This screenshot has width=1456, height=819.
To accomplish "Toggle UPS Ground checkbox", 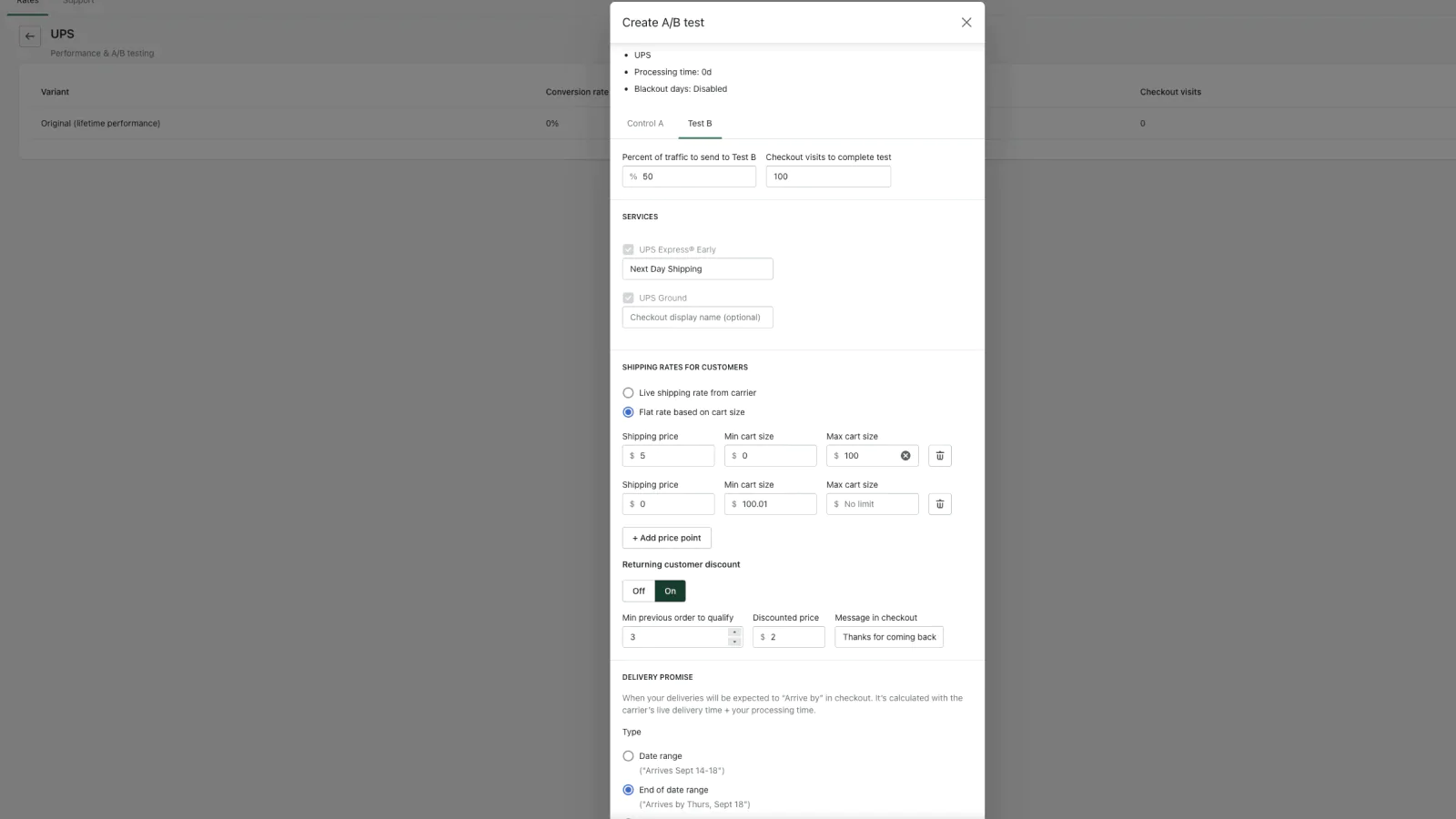I will point(628,298).
